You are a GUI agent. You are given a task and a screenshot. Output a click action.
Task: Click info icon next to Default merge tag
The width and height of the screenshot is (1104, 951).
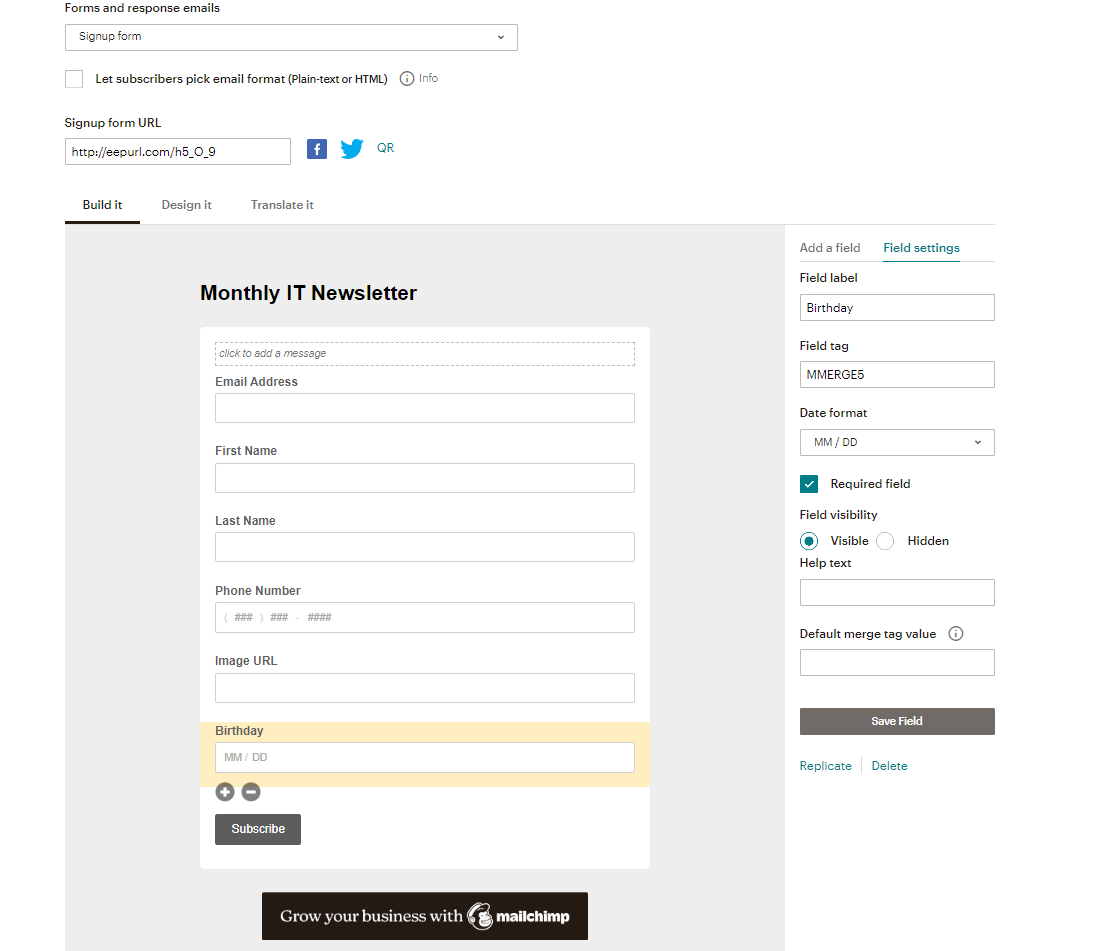click(x=955, y=634)
